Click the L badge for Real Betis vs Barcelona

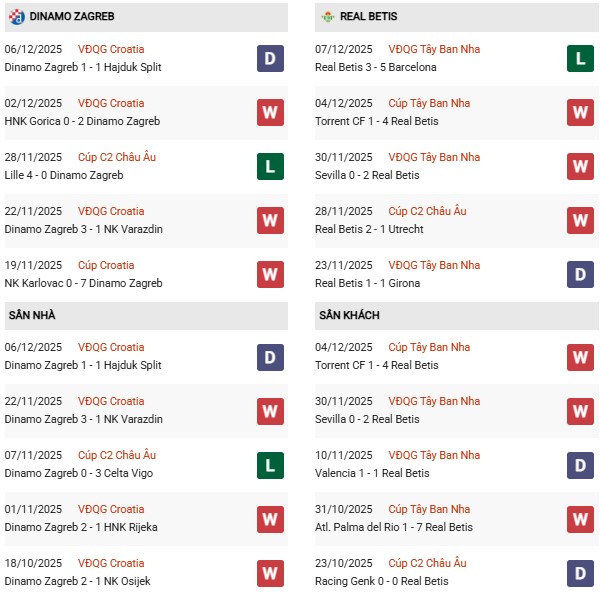(581, 58)
